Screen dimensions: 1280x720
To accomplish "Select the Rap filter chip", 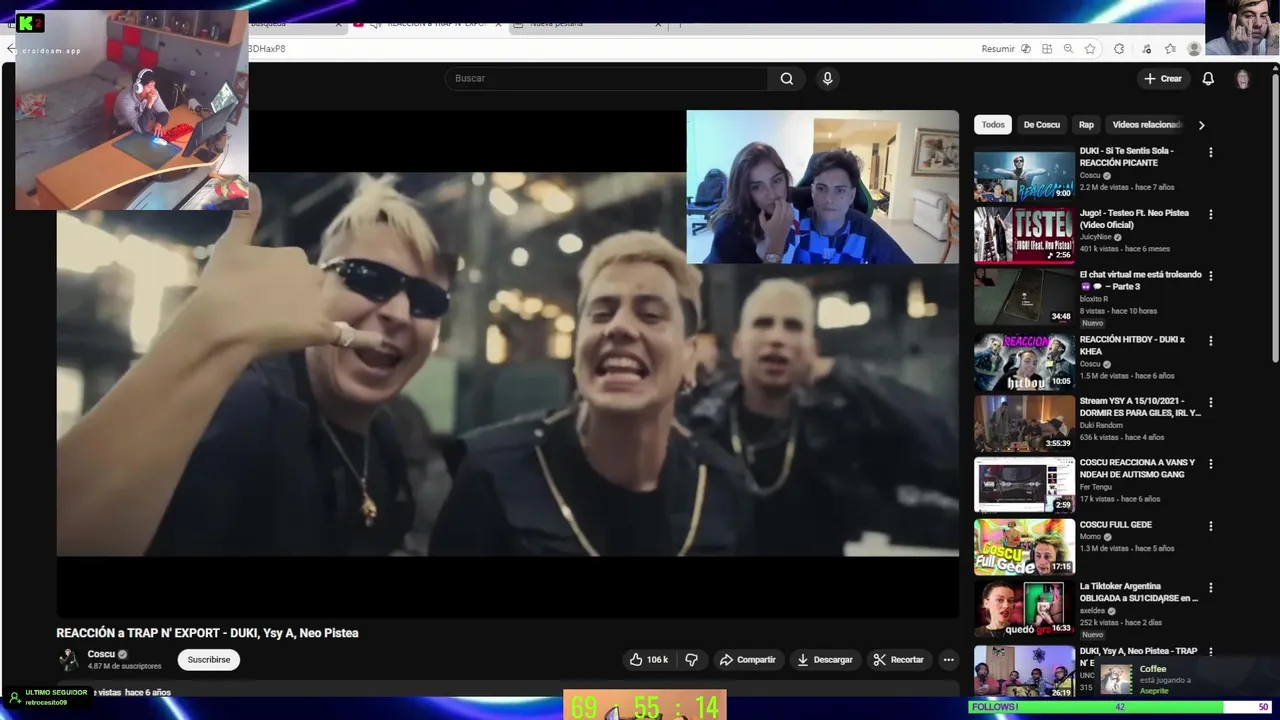I will [x=1086, y=125].
